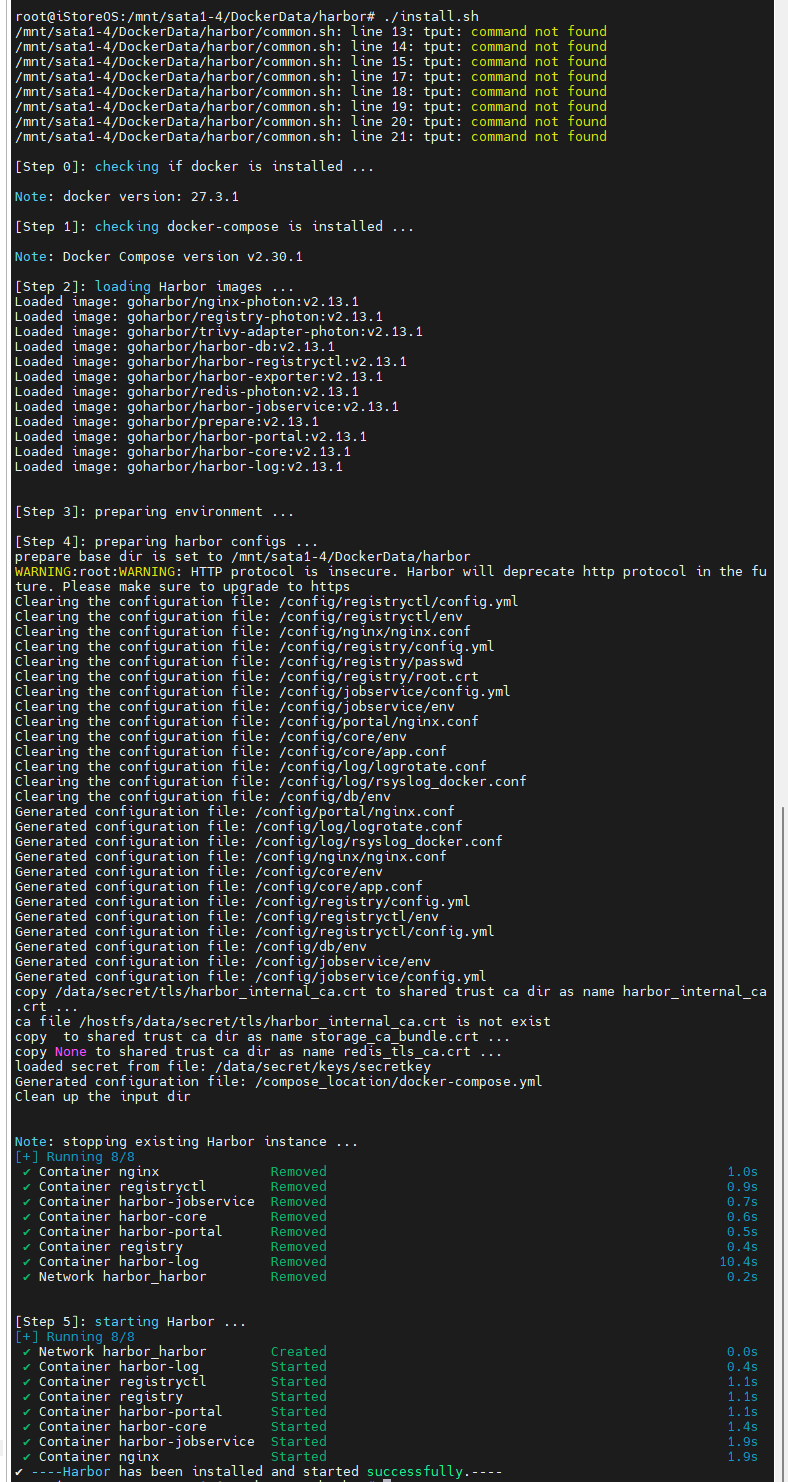Image resolution: width=788 pixels, height=1482 pixels.
Task: Click the loaded goharbor/nginx-photon:v2.13.1 image line
Action: point(186,301)
